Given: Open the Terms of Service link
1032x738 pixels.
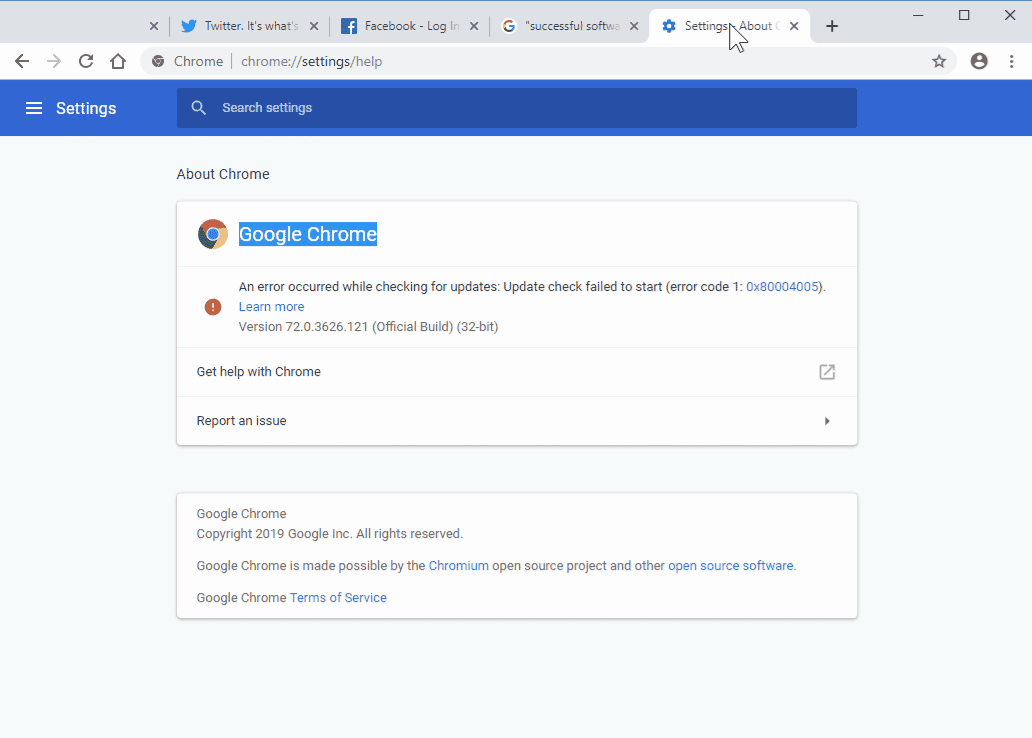Looking at the screenshot, I should point(338,598).
